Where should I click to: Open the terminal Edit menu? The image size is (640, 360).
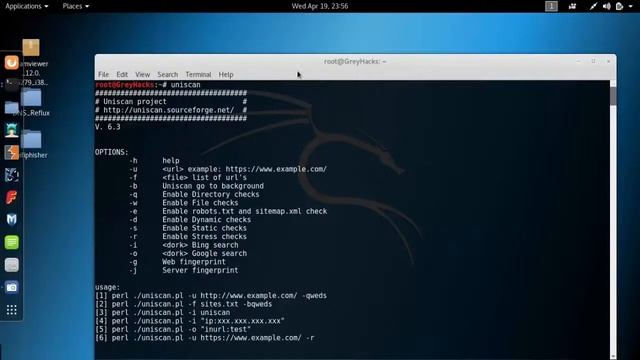(122, 74)
